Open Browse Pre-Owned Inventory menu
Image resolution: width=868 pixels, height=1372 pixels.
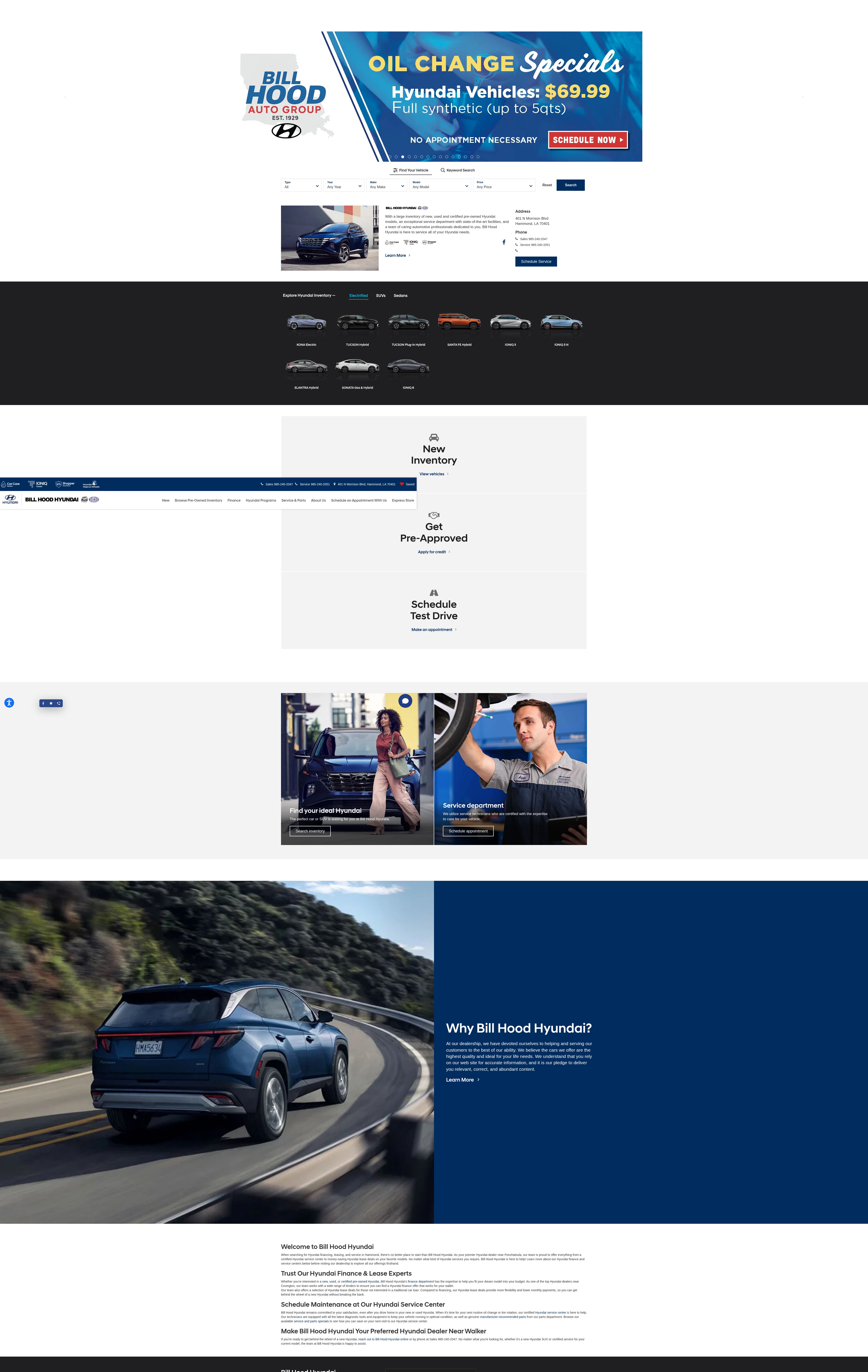coord(198,500)
